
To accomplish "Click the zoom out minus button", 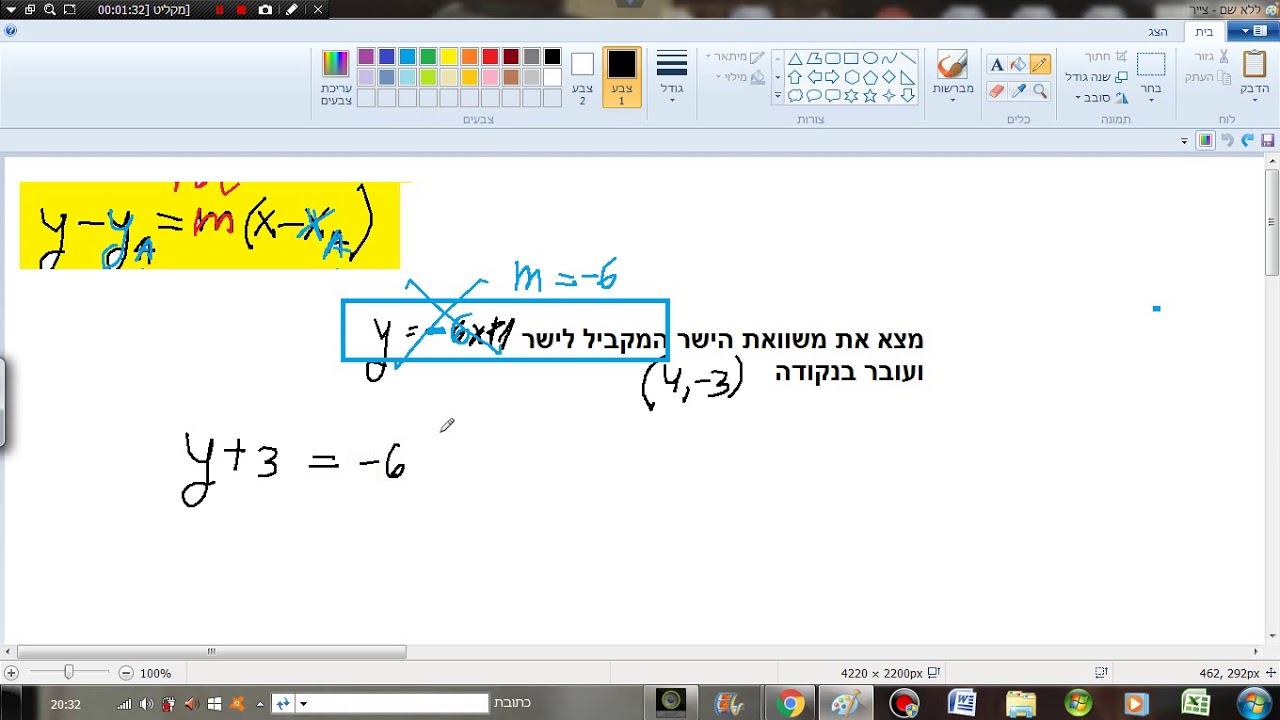I will click(x=126, y=673).
